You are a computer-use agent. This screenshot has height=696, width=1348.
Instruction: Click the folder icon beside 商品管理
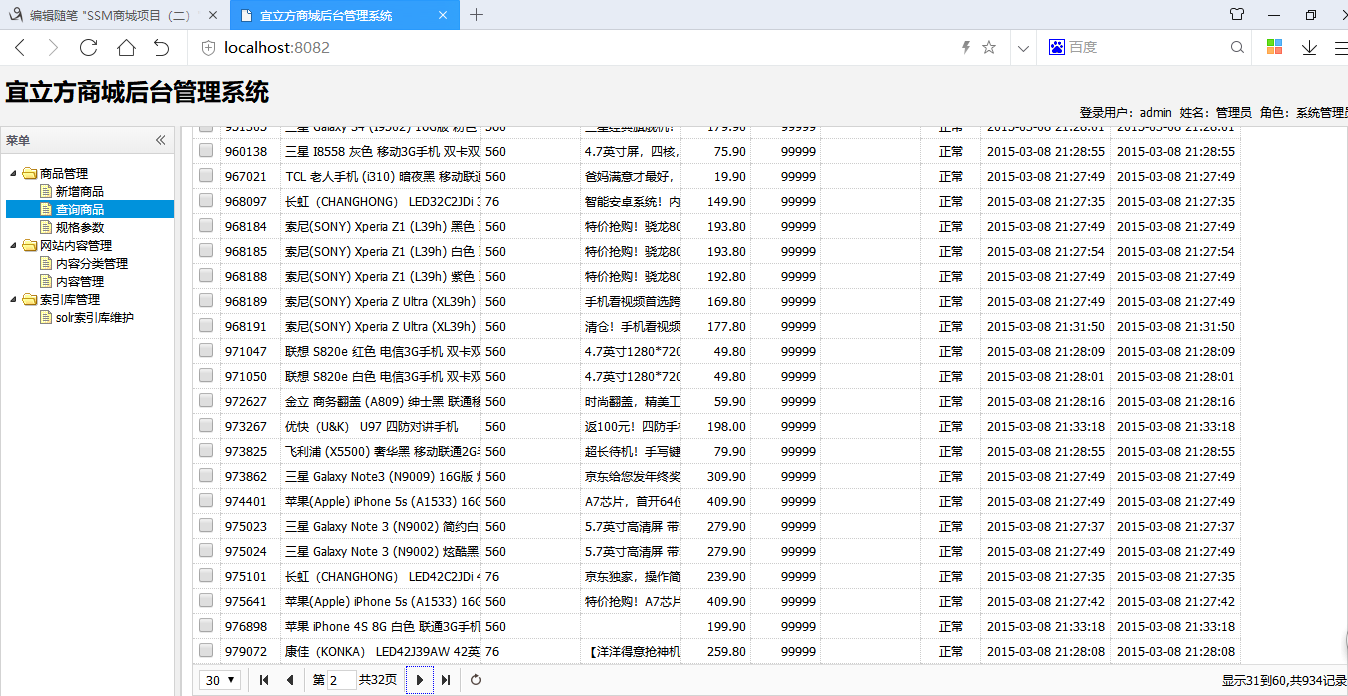pyautogui.click(x=30, y=173)
